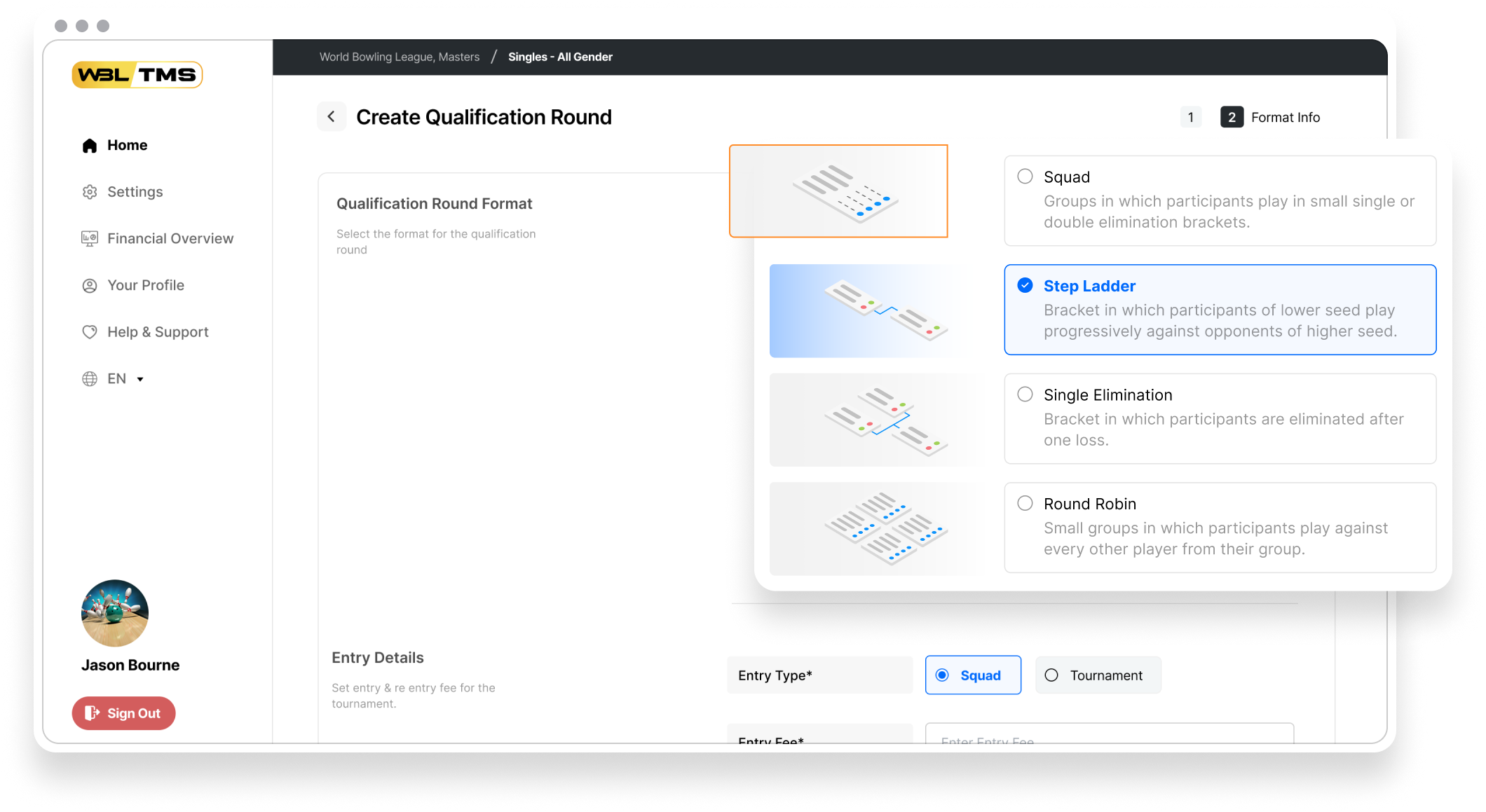
Task: Click the Home house icon in the sidebar
Action: tap(90, 146)
